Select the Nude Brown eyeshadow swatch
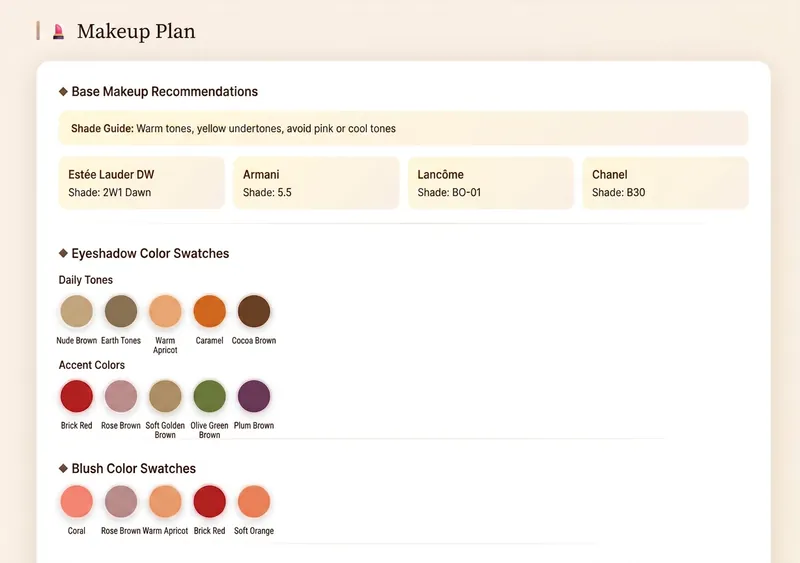Image resolution: width=800 pixels, height=563 pixels. point(77,311)
